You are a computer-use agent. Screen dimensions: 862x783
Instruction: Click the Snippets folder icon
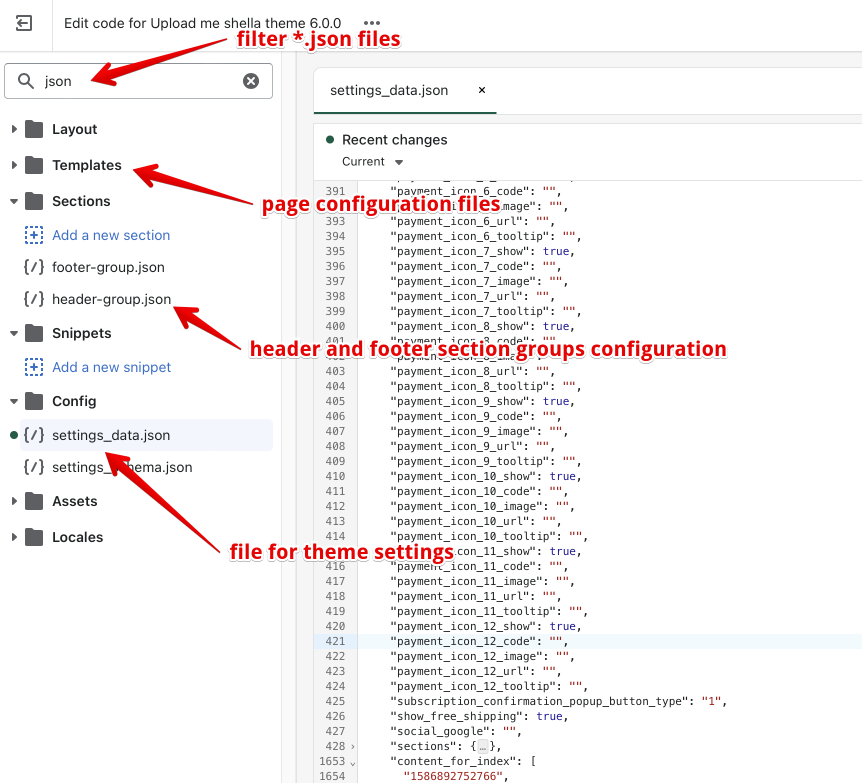click(34, 333)
